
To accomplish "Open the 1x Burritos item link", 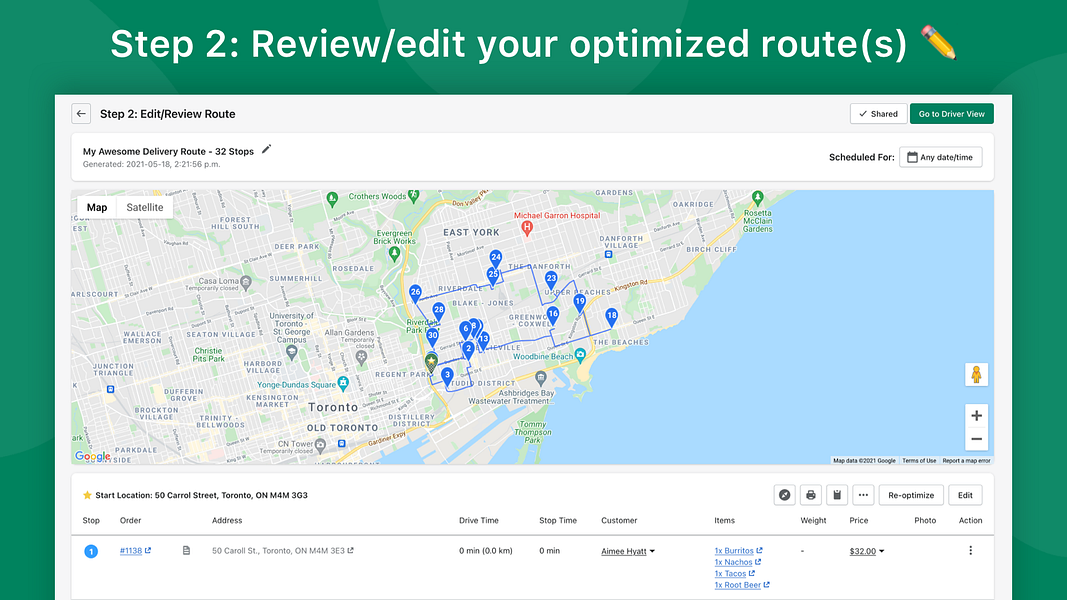I will click(x=734, y=551).
